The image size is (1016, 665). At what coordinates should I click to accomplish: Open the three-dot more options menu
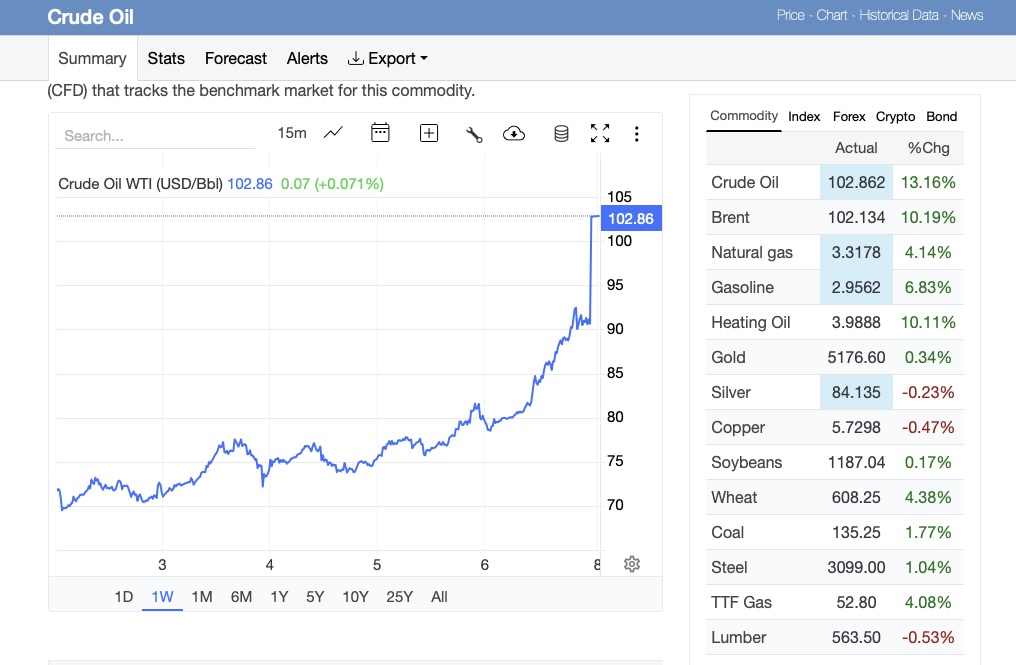pos(637,133)
